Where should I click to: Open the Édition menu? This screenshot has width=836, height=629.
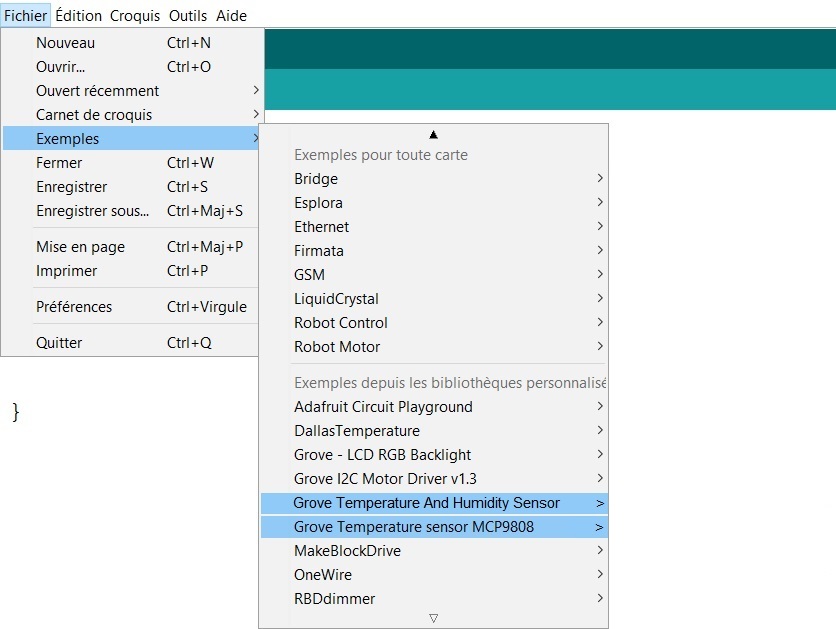pos(78,15)
